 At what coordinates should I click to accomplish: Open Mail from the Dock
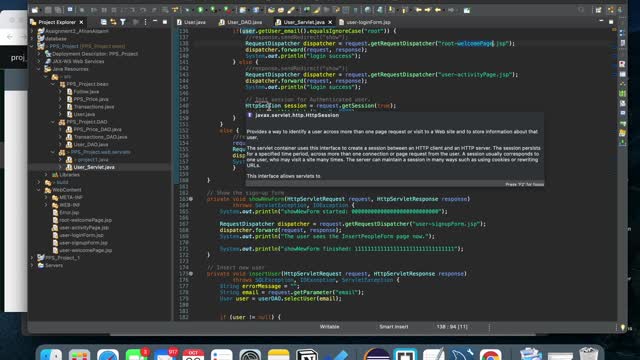165,354
